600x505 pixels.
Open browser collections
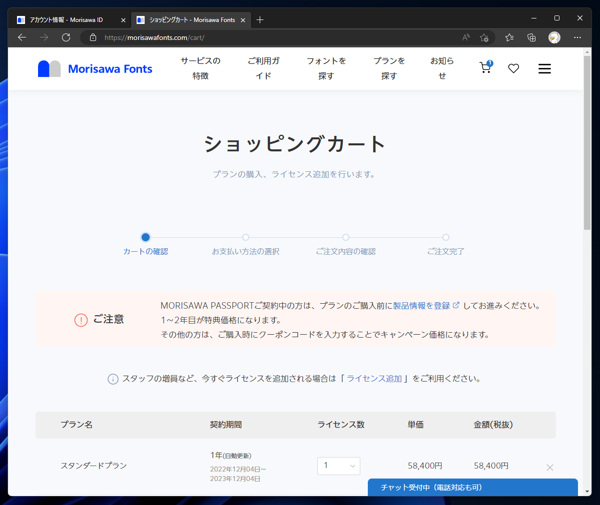[x=531, y=37]
